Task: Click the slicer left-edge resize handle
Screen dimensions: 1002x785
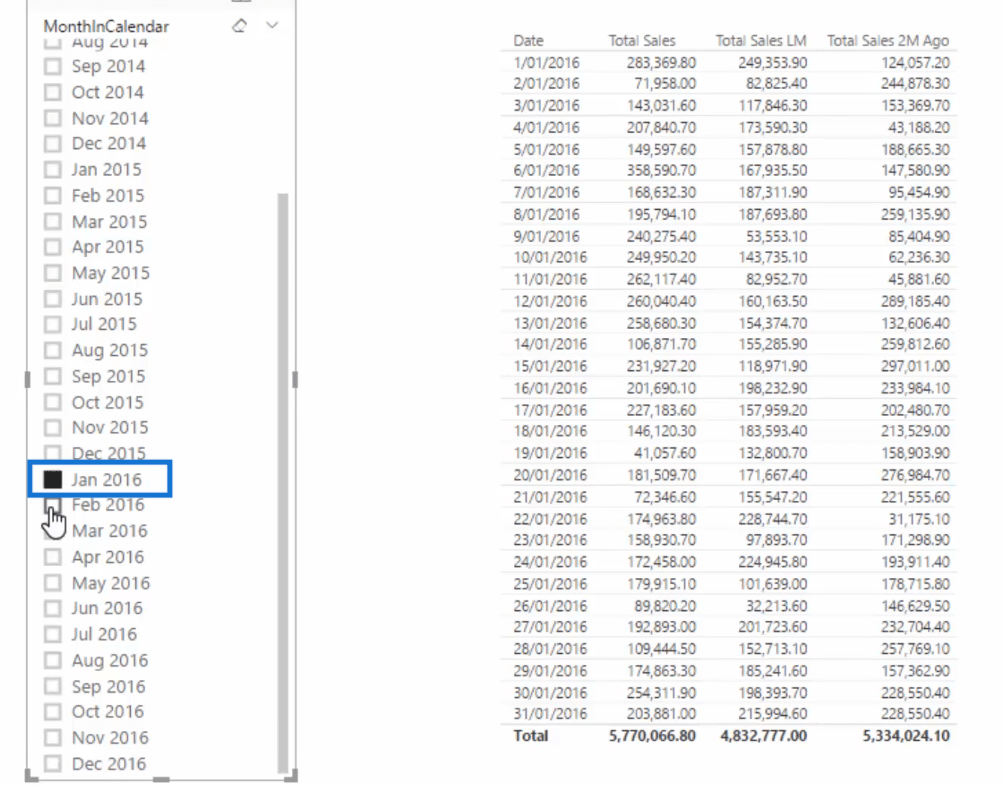Action: pos(27,380)
